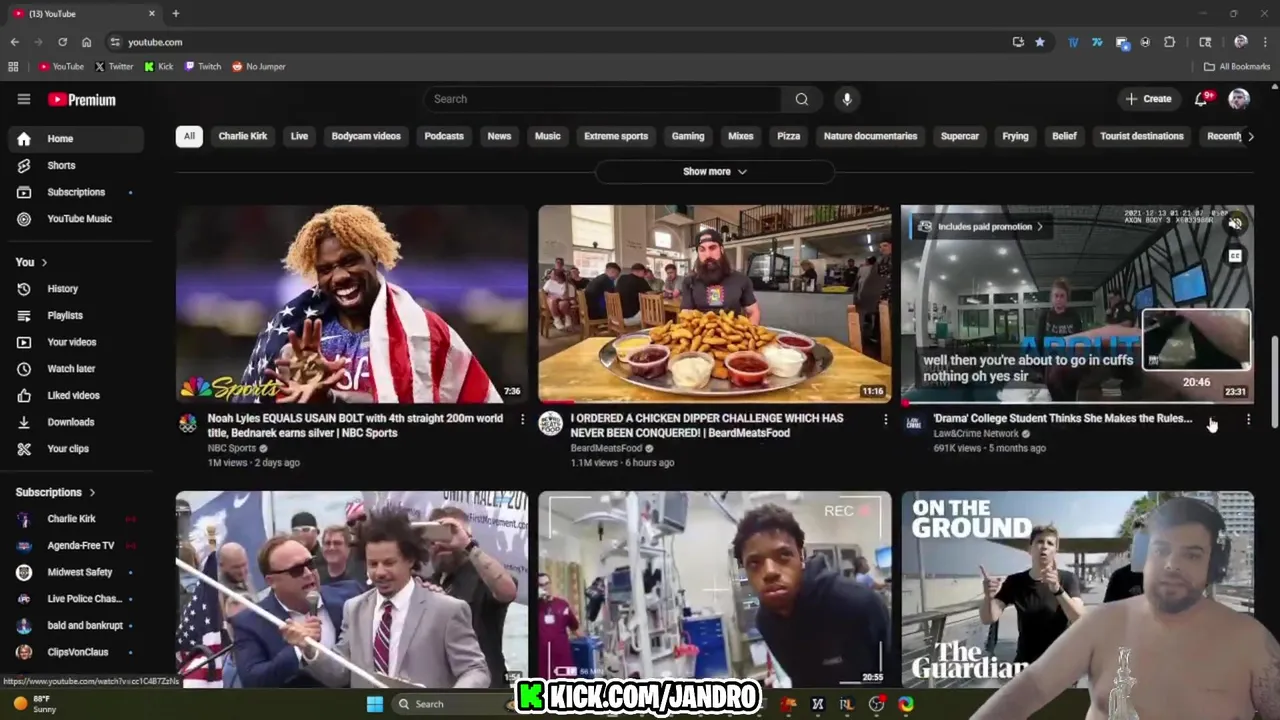1280x720 pixels.
Task: Bookmark page with star icon
Action: (1040, 42)
